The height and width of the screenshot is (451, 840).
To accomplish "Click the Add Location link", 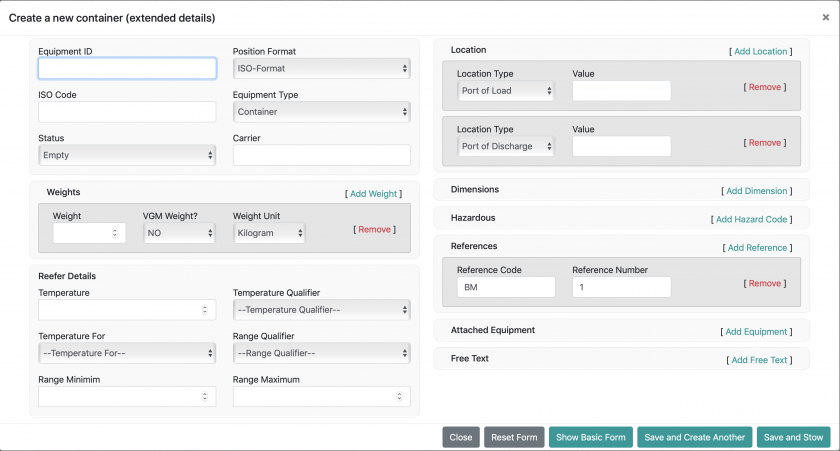I will pos(761,51).
